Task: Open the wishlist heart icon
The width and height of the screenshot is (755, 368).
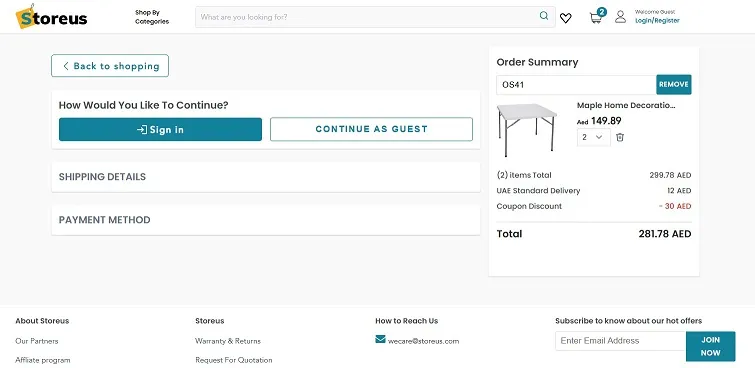Action: coord(565,18)
